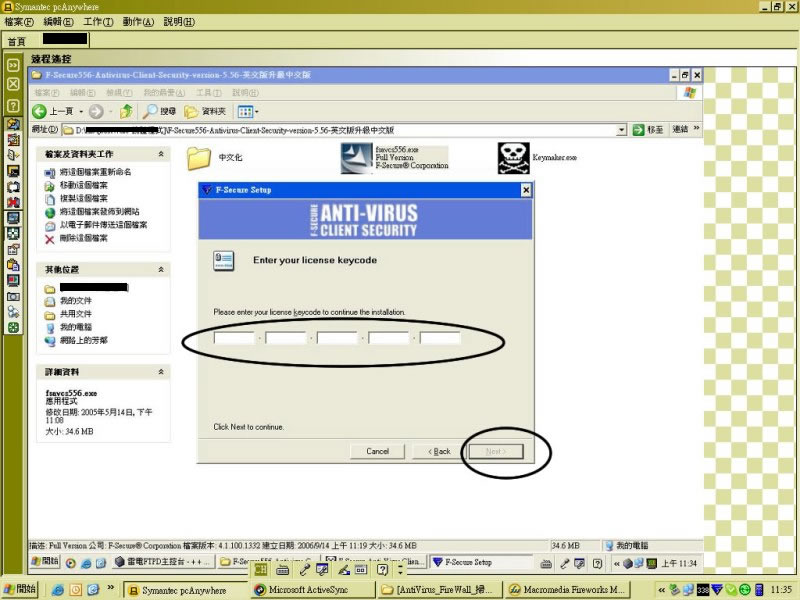
Task: Click Back in F-Secure Setup
Action: click(439, 452)
